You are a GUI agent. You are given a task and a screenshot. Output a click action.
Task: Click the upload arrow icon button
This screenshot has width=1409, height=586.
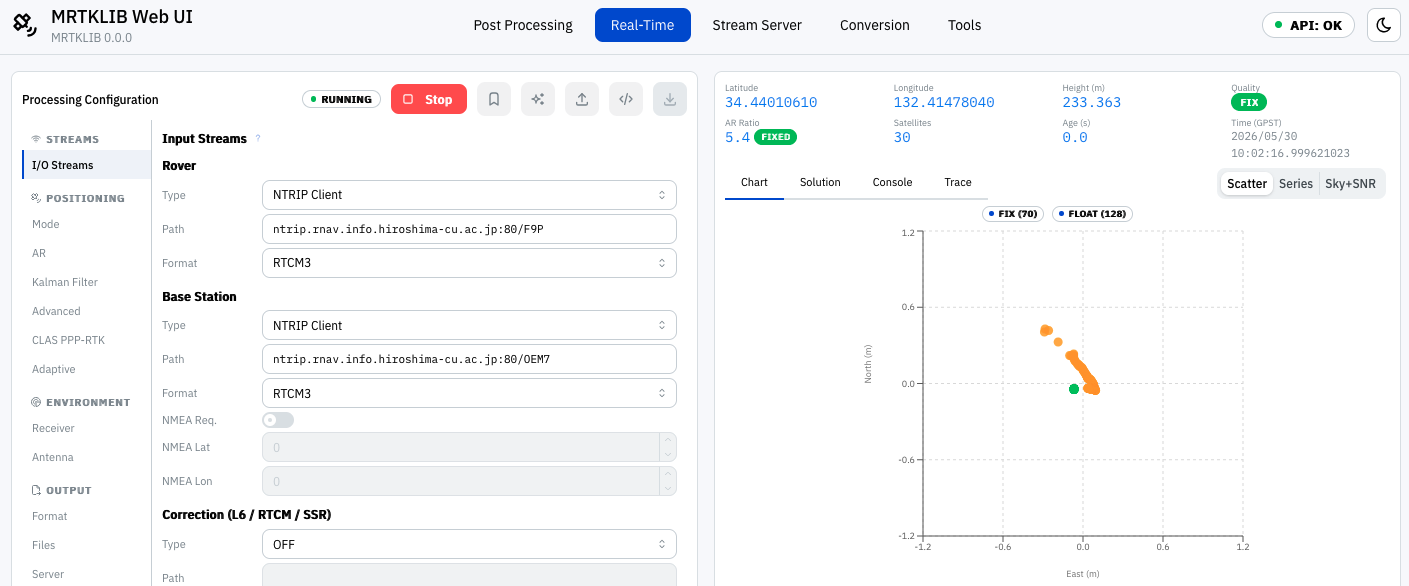[x=582, y=99]
